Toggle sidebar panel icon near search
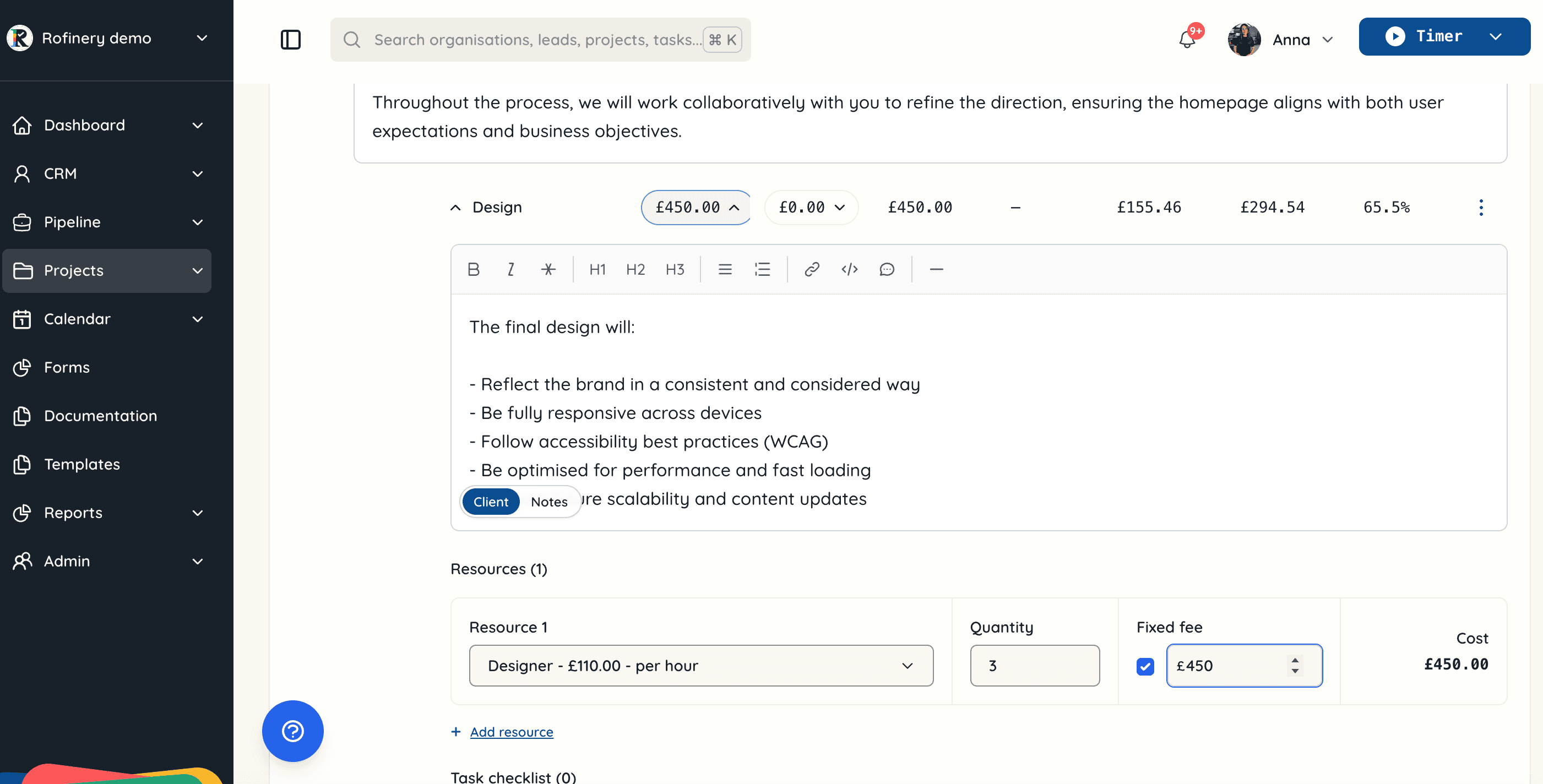This screenshot has height=784, width=1543. pyautogui.click(x=291, y=40)
